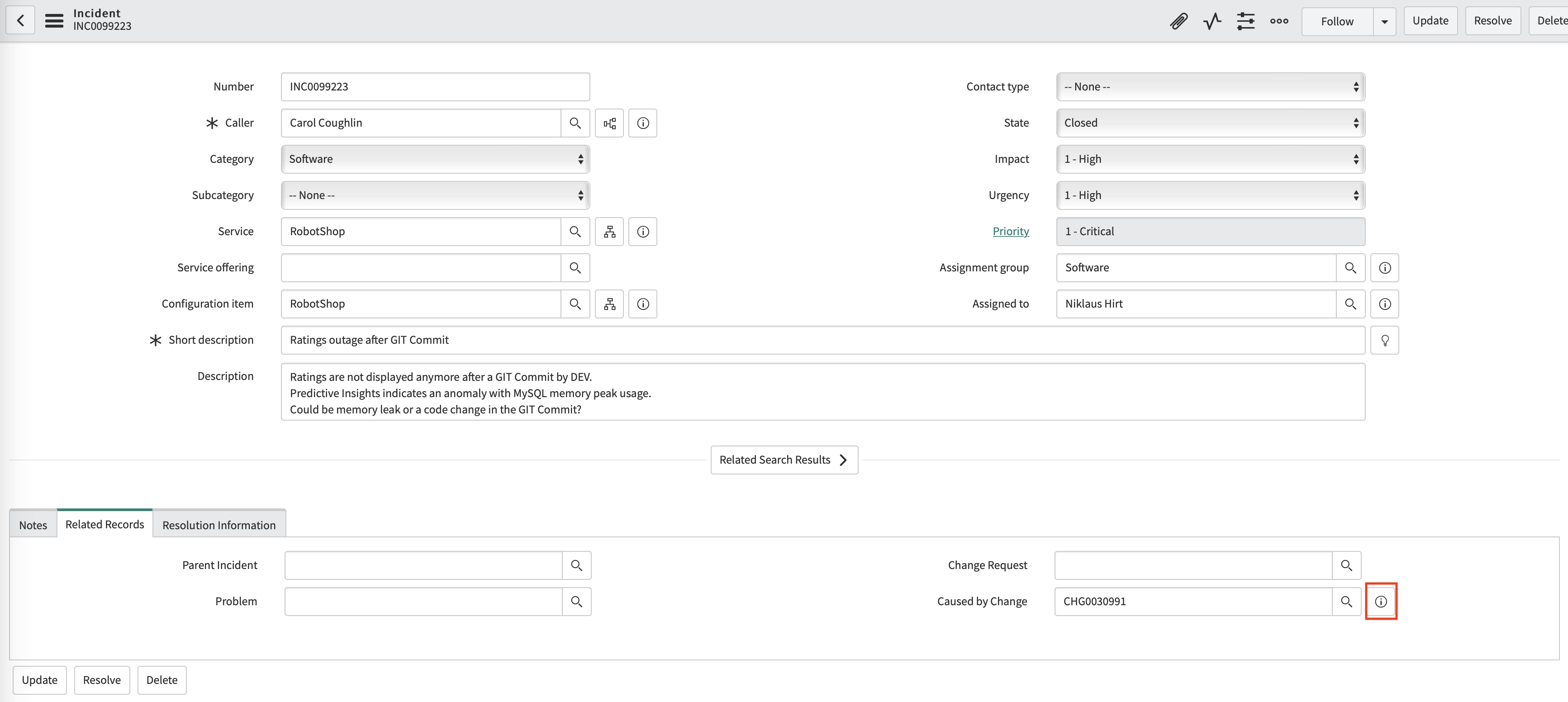Click the bottom Resolve button
The image size is (1568, 702).
pyautogui.click(x=102, y=680)
